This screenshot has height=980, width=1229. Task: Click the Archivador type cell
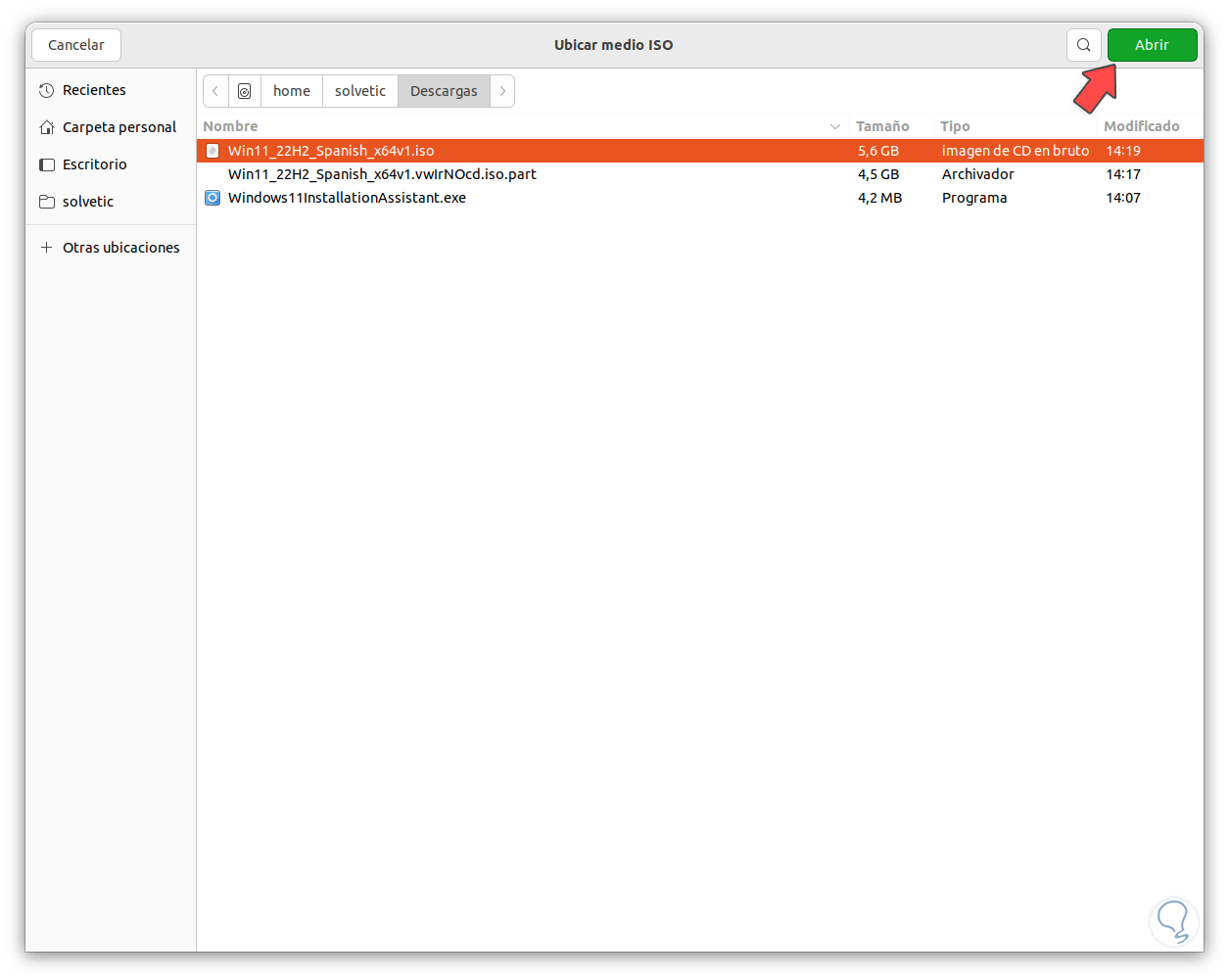click(x=978, y=174)
